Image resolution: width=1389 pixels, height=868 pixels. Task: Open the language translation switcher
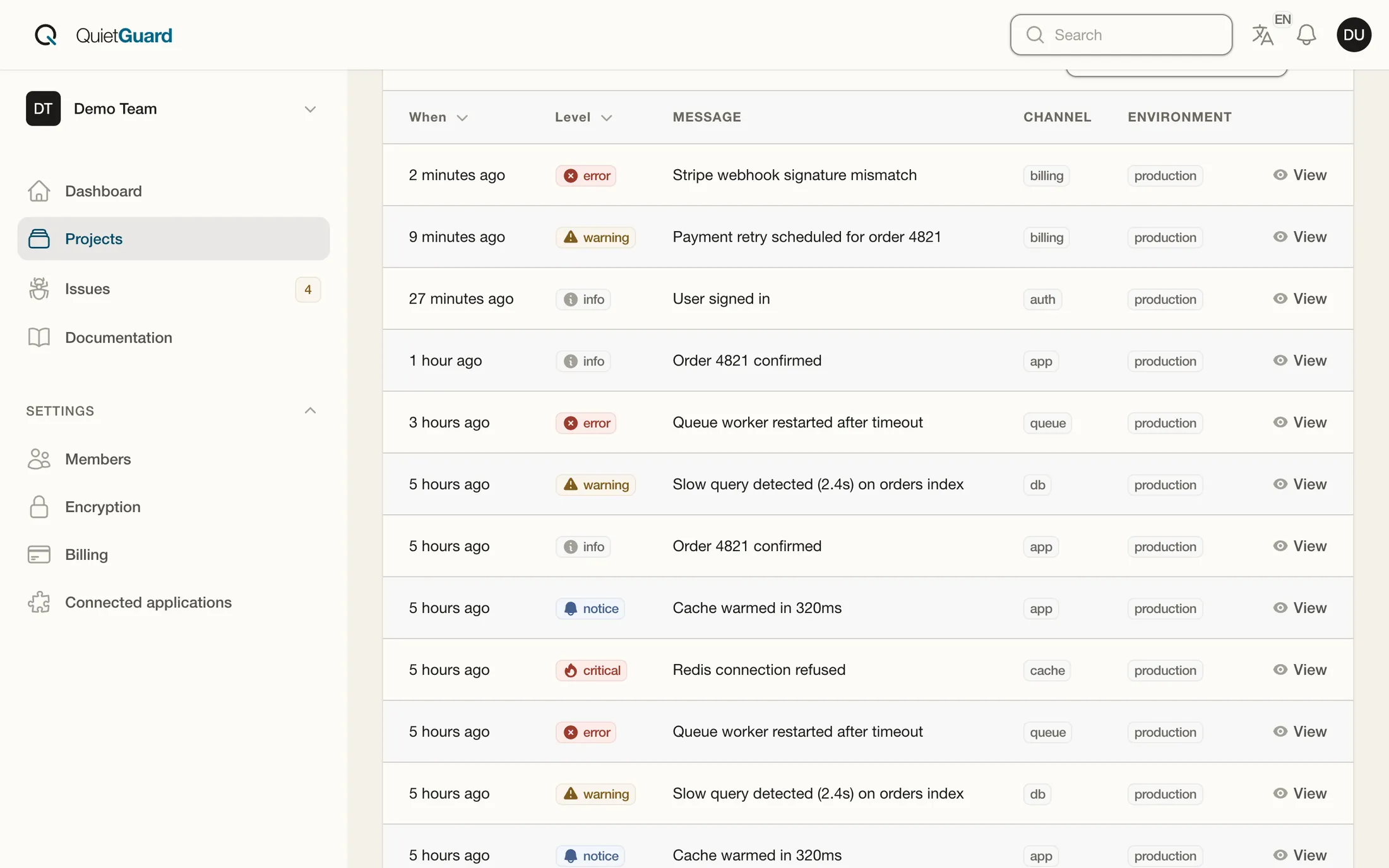pyautogui.click(x=1263, y=35)
